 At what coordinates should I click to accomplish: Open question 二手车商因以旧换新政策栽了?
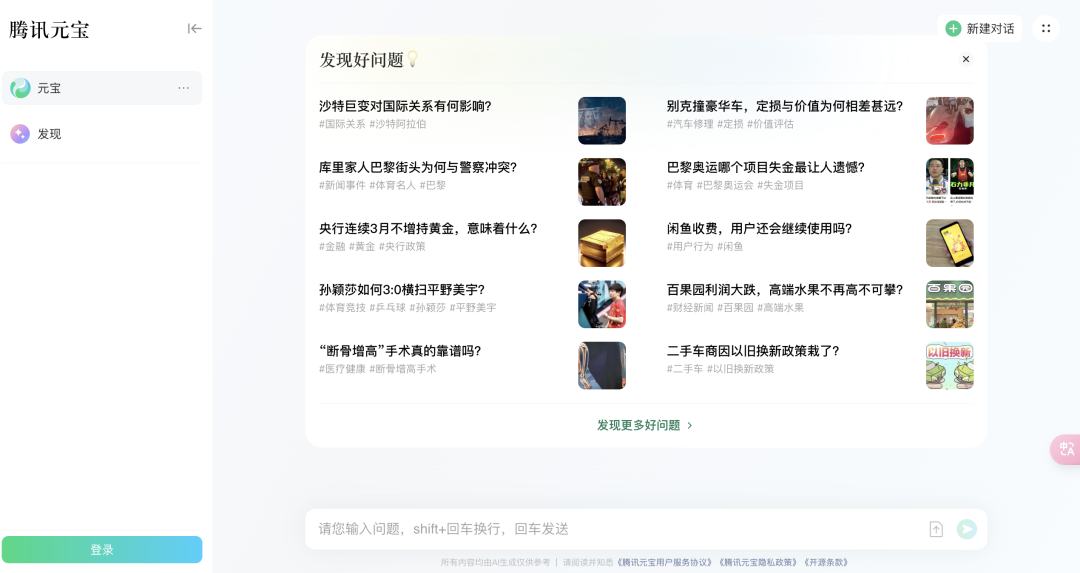[753, 351]
